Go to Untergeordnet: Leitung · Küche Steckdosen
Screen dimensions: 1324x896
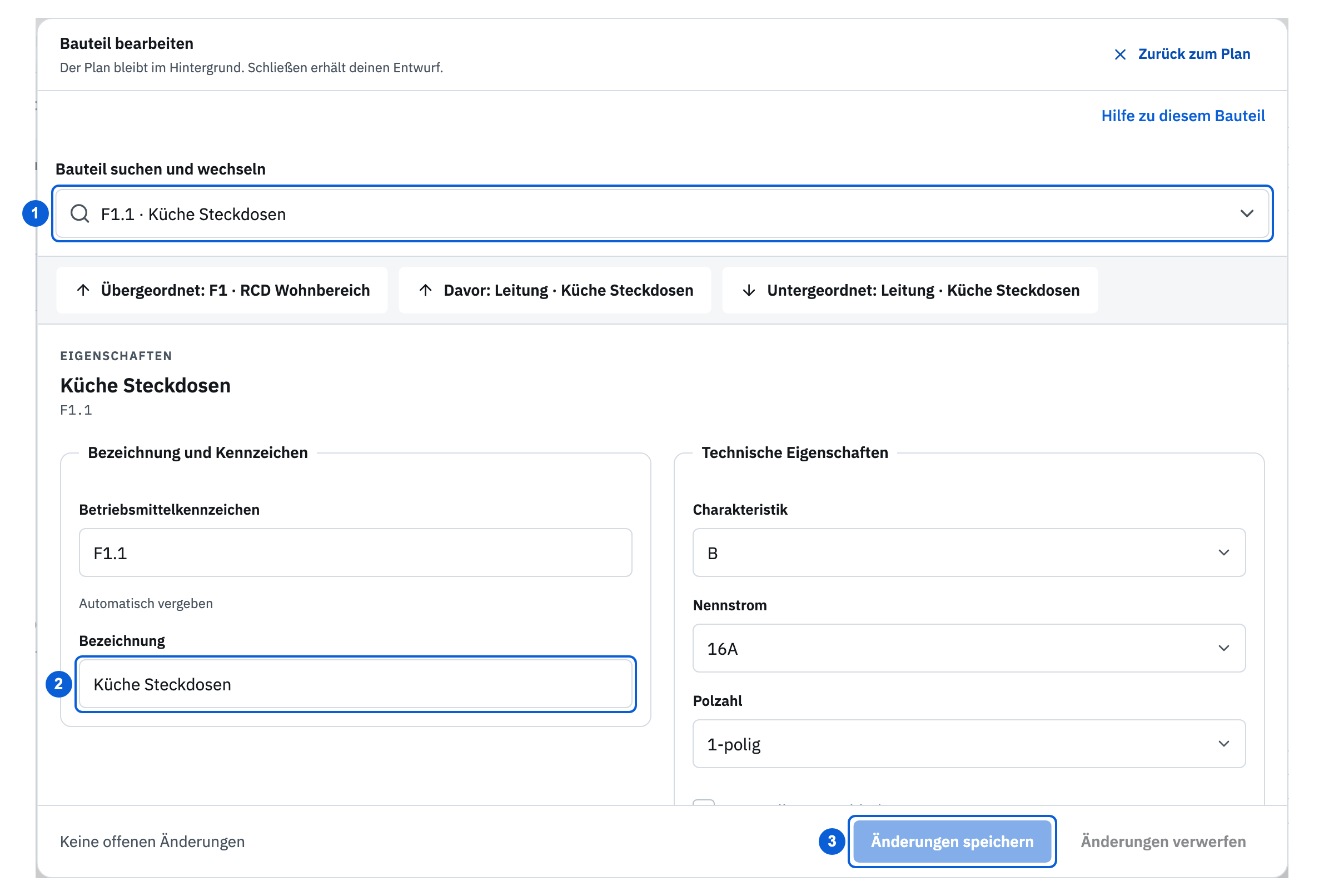pos(910,290)
